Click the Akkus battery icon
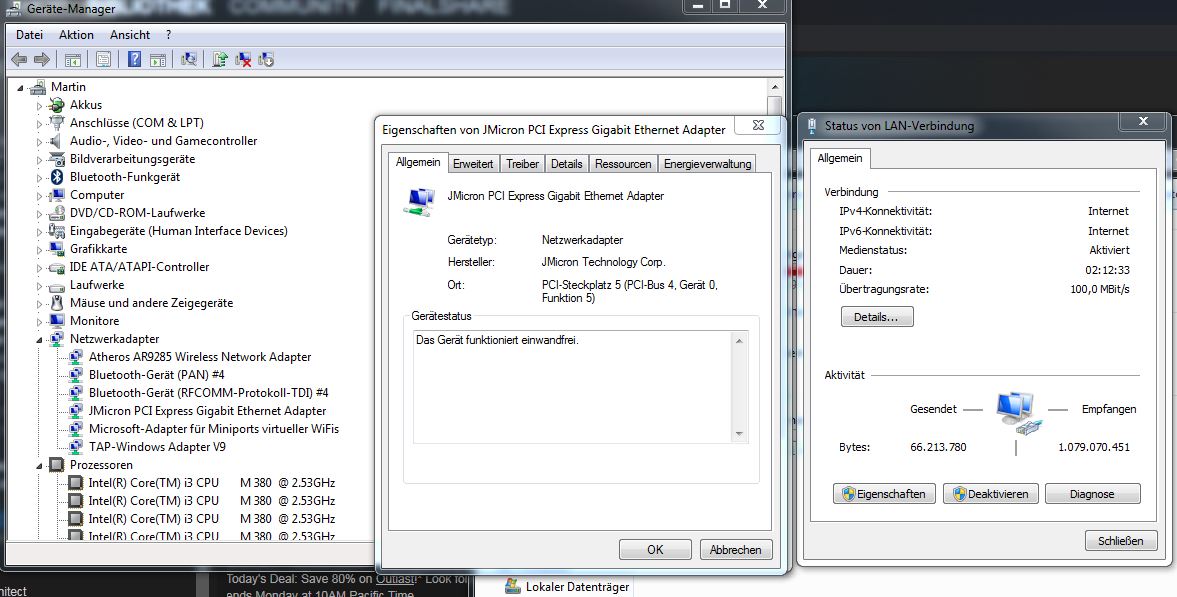1177x597 pixels. point(56,105)
